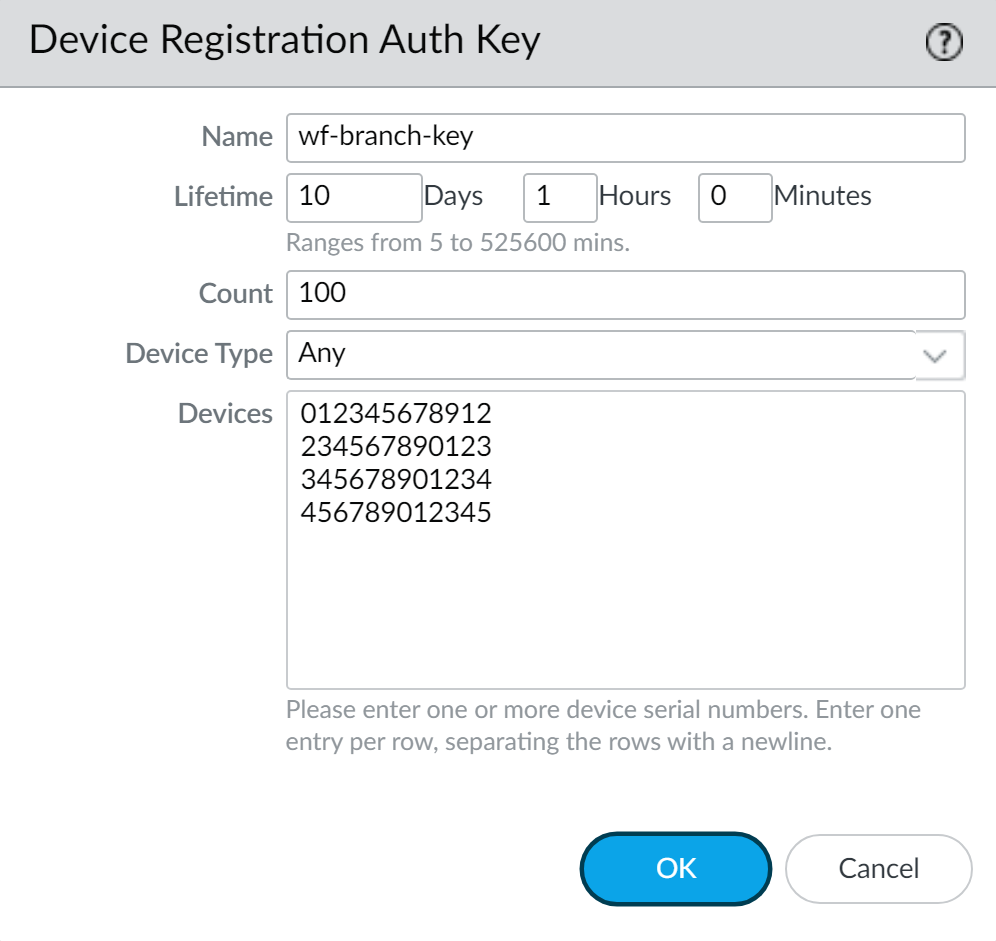
Task: Click the Lifetime Minutes input box
Action: coord(735,196)
